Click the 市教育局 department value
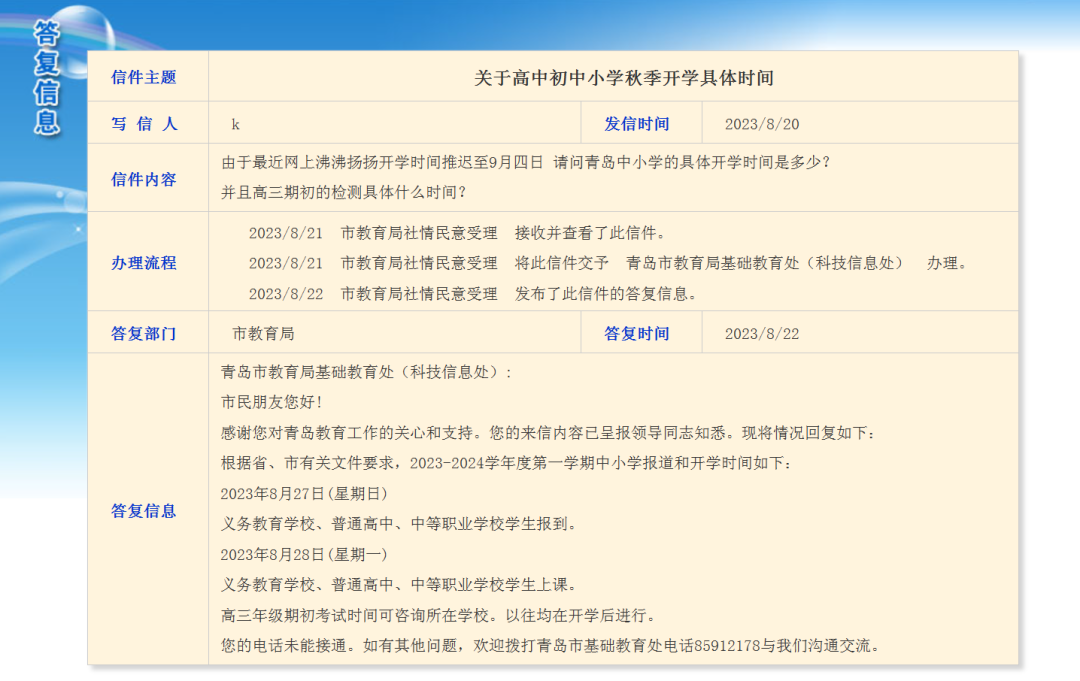The width and height of the screenshot is (1080, 681). pyautogui.click(x=263, y=334)
